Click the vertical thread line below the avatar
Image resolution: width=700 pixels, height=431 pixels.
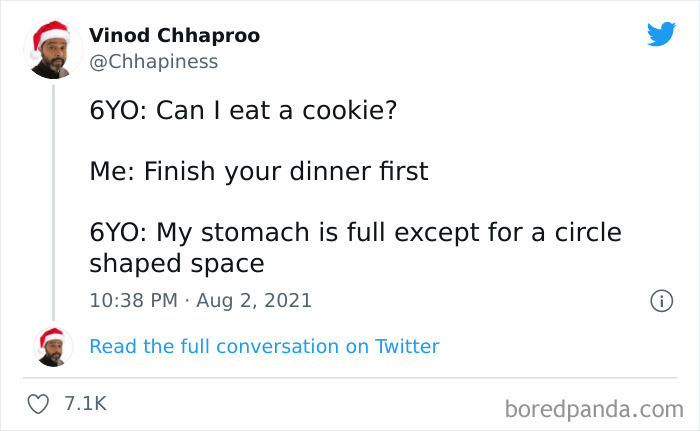coord(53,200)
